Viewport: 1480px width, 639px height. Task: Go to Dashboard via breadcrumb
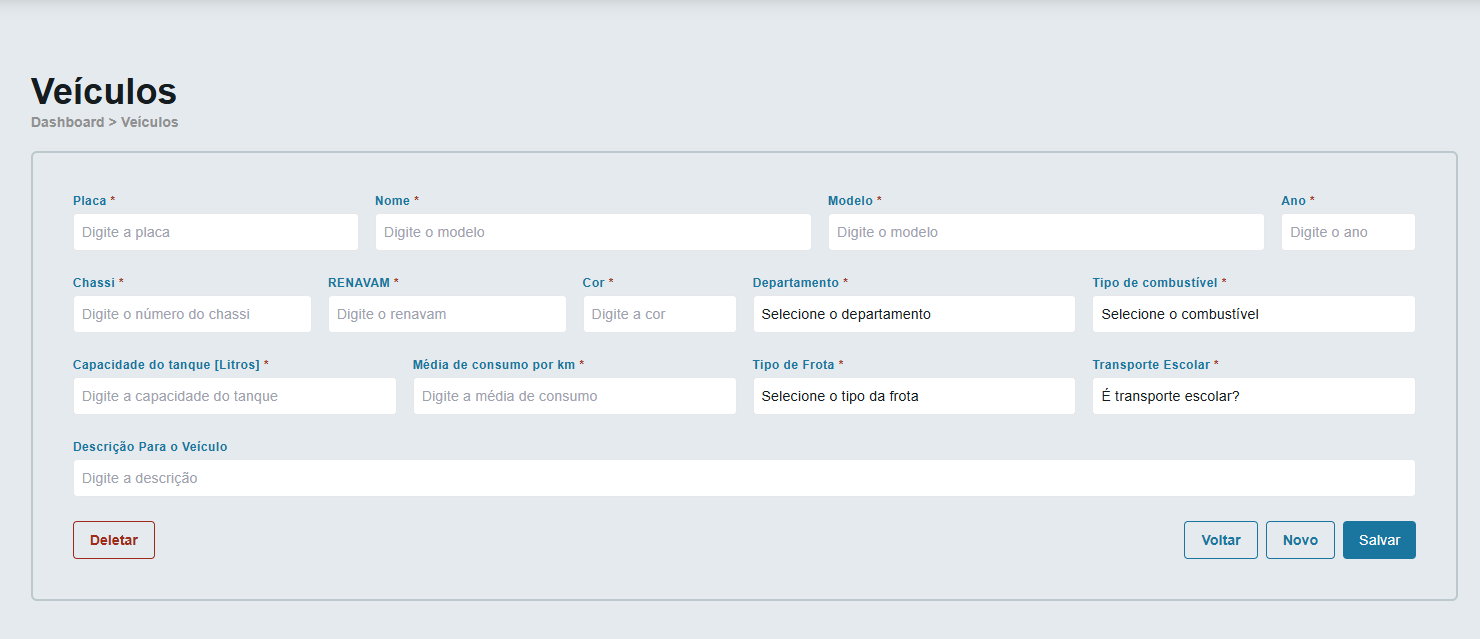[x=67, y=122]
